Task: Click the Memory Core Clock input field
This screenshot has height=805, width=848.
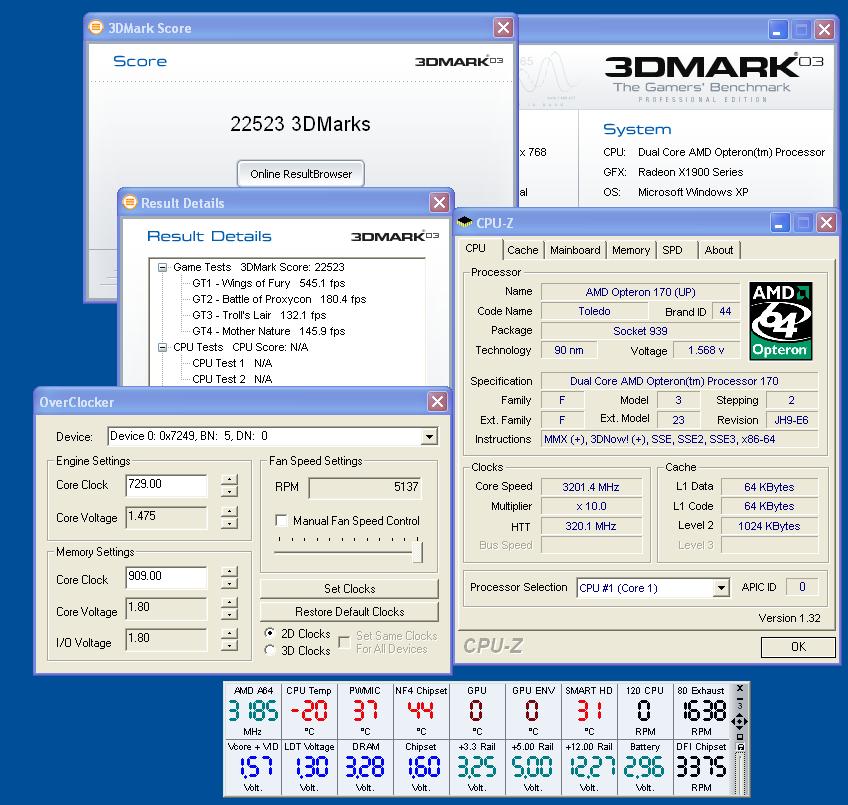Action: point(166,577)
